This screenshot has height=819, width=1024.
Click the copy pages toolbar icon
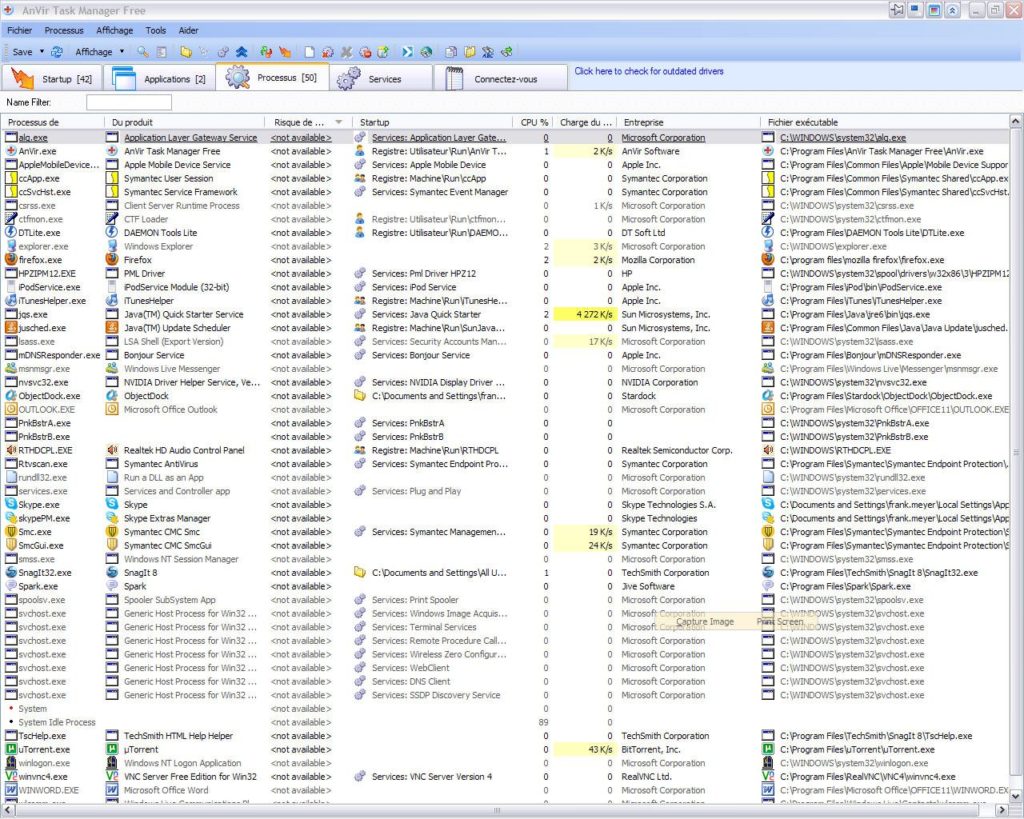tap(451, 52)
